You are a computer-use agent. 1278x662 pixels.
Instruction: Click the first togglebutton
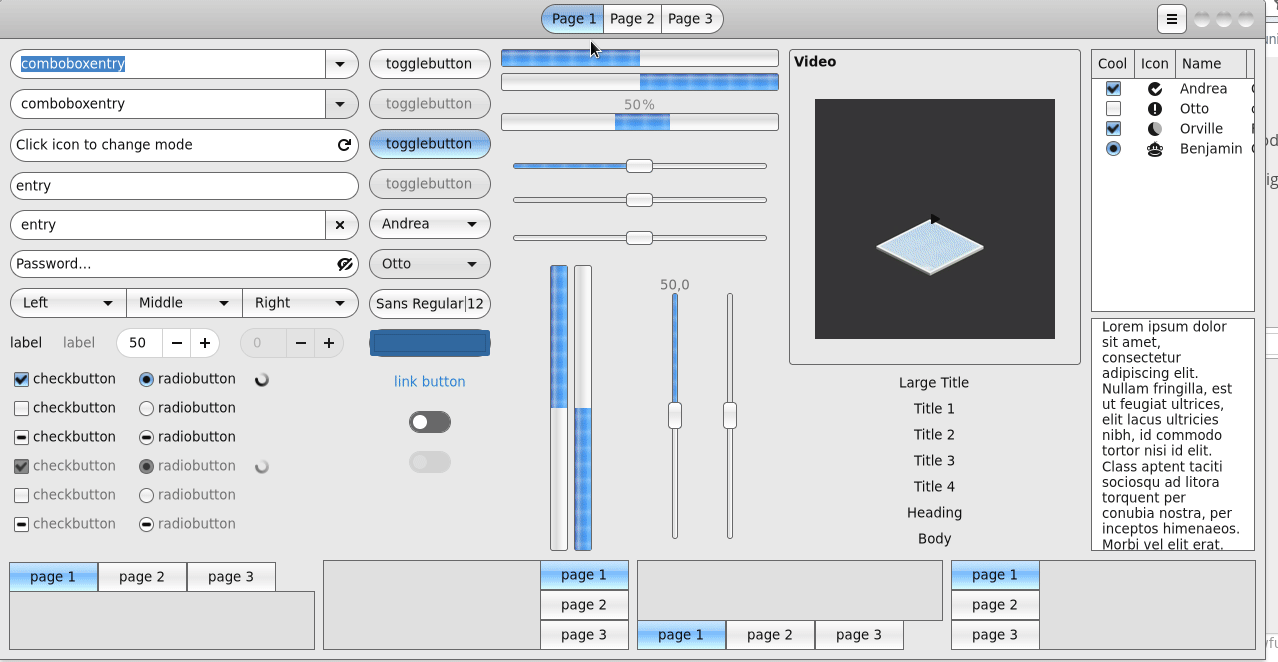point(430,64)
